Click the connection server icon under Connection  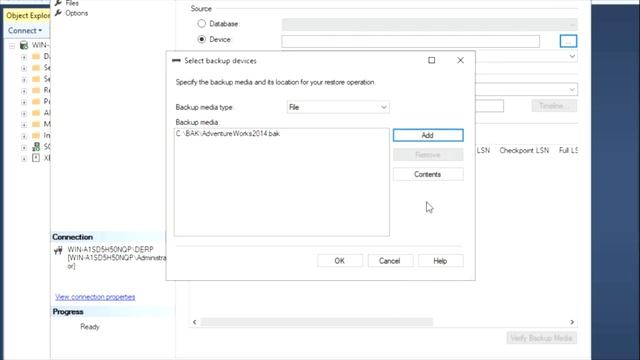pos(58,250)
